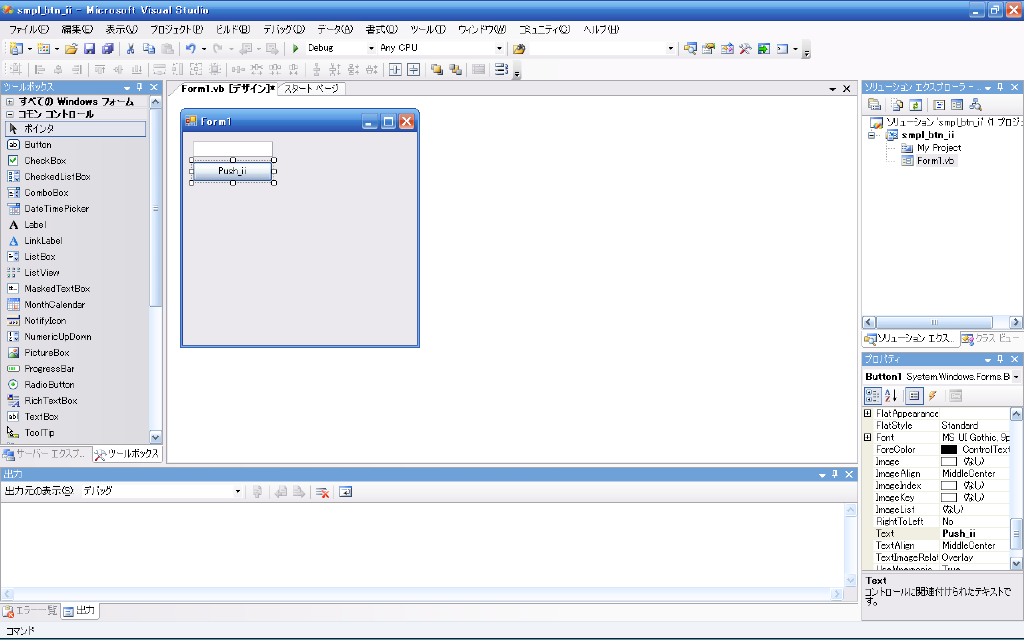1024x640 pixels.
Task: Click the Undo arrow icon
Action: pyautogui.click(x=191, y=48)
